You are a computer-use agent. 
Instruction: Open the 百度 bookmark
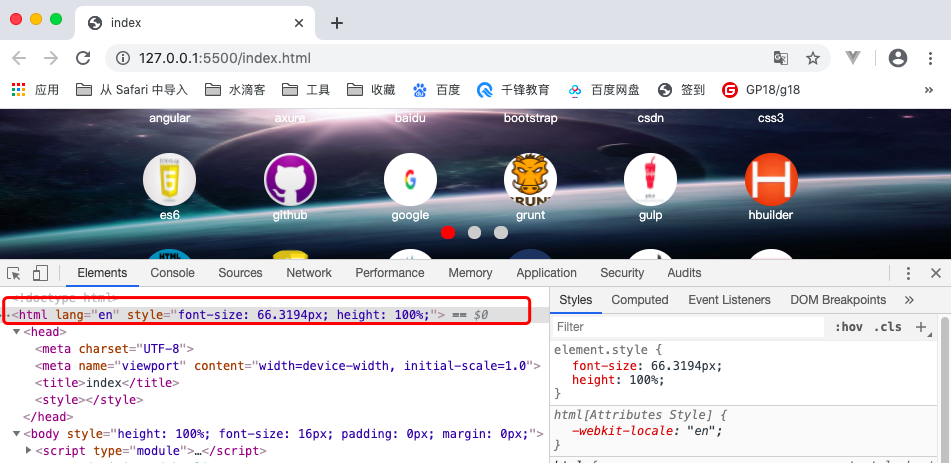436,90
